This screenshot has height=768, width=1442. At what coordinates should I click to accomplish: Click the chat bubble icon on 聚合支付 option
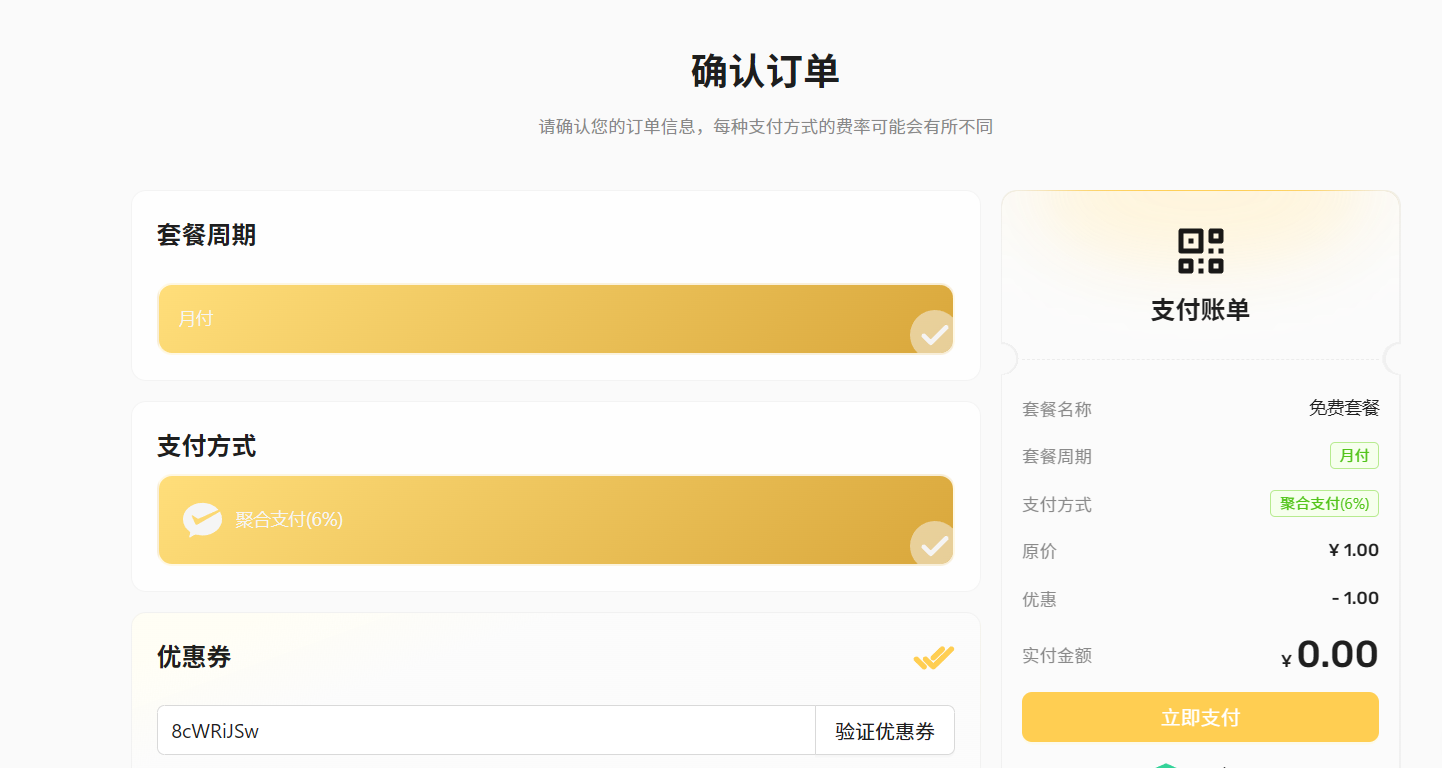point(202,519)
